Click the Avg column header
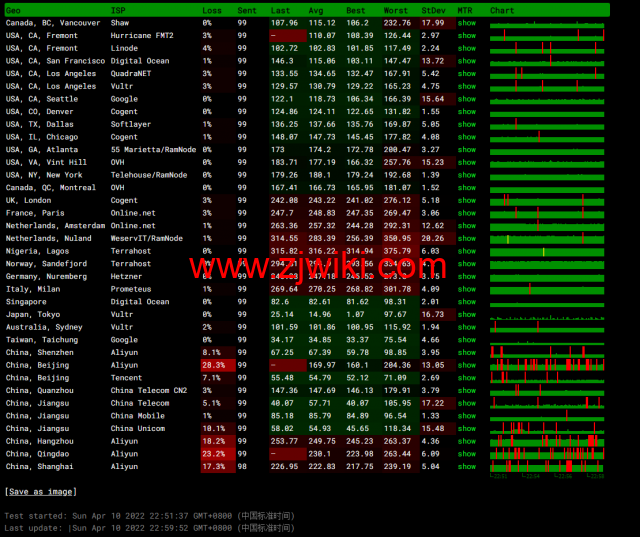Screen dimensions: 640x537 (x=316, y=11)
